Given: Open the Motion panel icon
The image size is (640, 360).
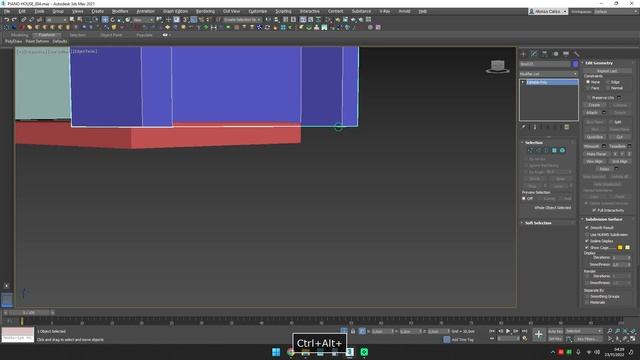Looking at the screenshot, I should (x=555, y=54).
